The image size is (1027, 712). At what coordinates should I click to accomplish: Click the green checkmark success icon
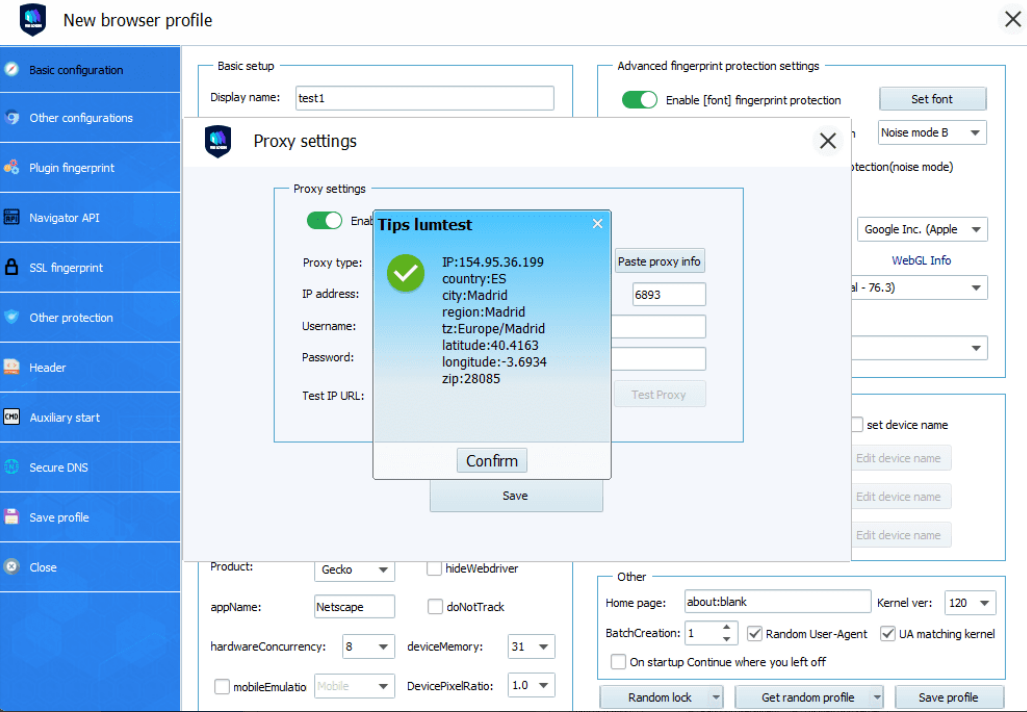pyautogui.click(x=405, y=273)
